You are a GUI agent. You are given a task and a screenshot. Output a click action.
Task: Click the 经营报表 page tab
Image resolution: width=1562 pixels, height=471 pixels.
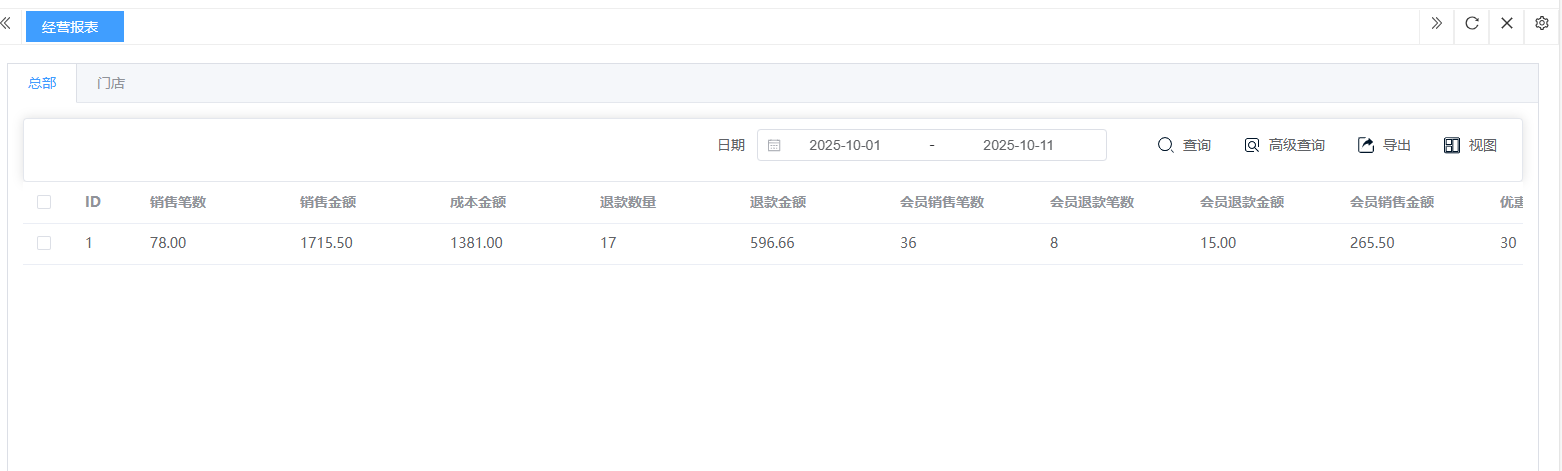pyautogui.click(x=74, y=27)
